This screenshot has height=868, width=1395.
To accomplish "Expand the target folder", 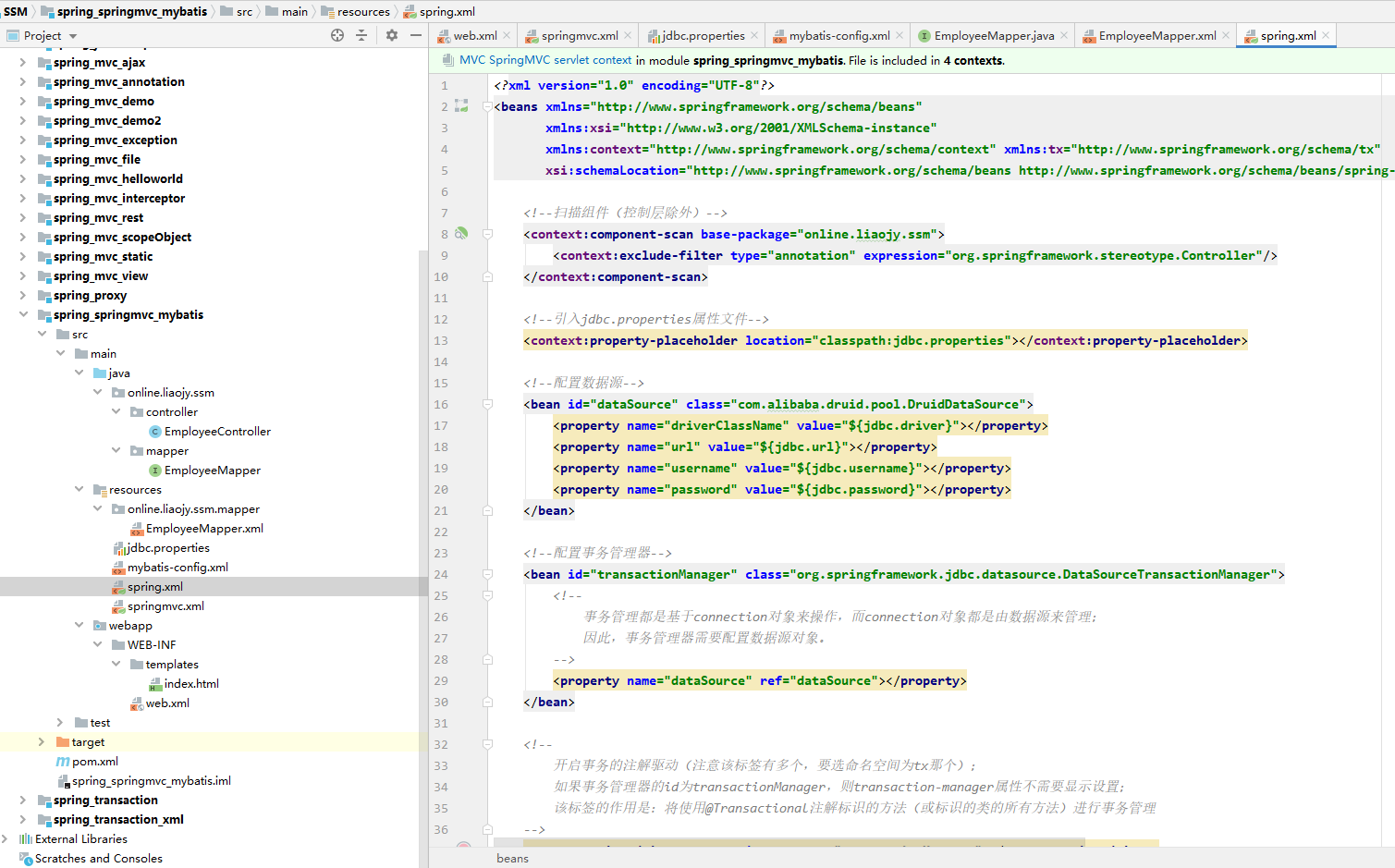I will click(41, 741).
